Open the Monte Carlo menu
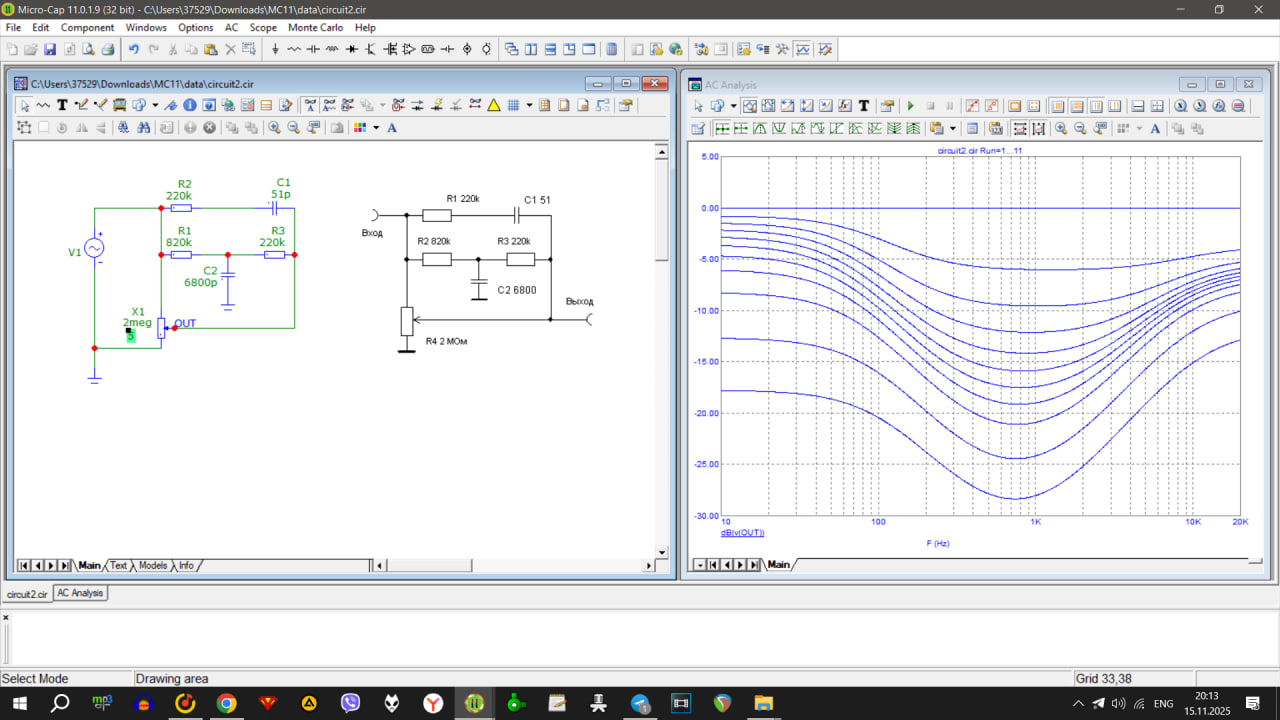 click(x=314, y=28)
